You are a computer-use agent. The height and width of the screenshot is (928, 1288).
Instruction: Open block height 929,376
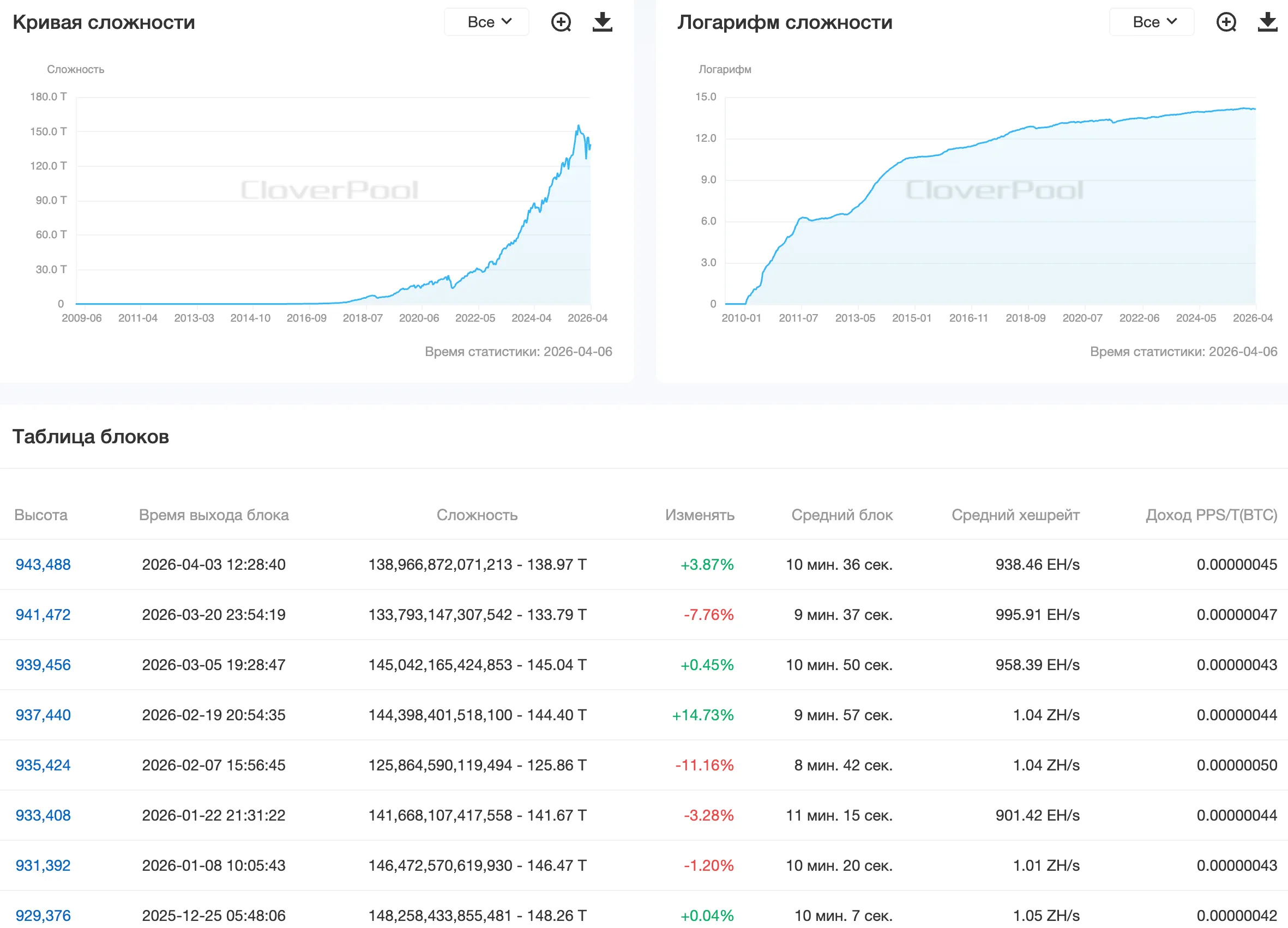pyautogui.click(x=43, y=915)
